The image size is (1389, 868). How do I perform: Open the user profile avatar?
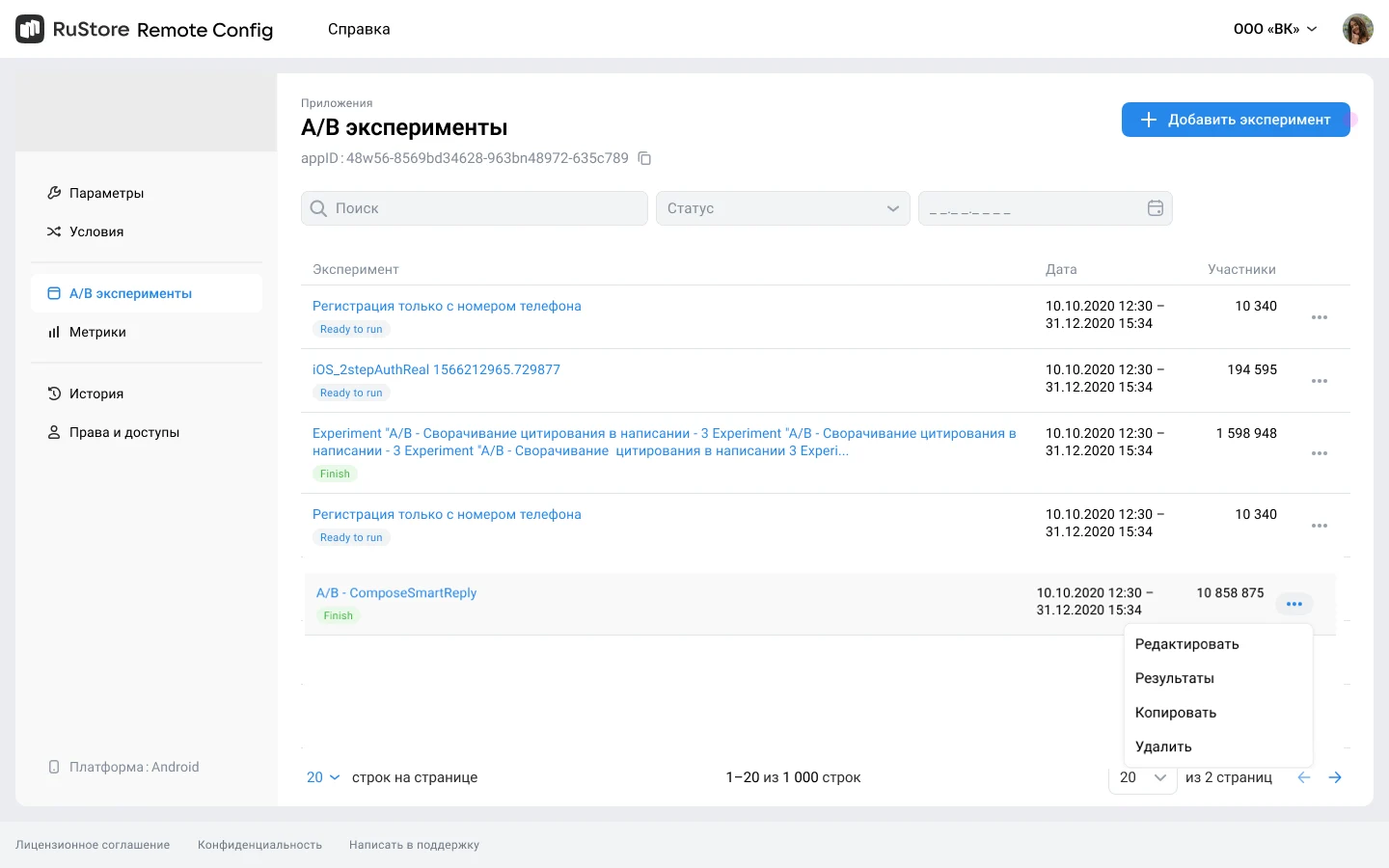(1357, 29)
